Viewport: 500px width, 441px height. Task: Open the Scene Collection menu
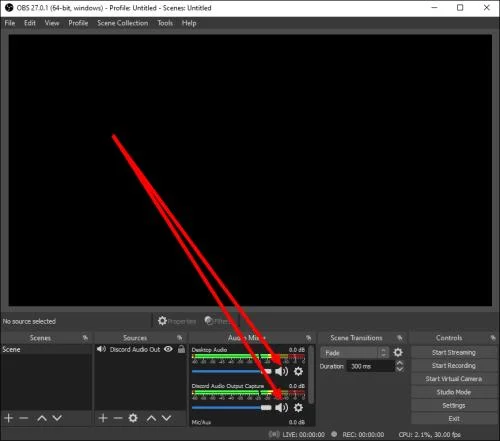(122, 23)
